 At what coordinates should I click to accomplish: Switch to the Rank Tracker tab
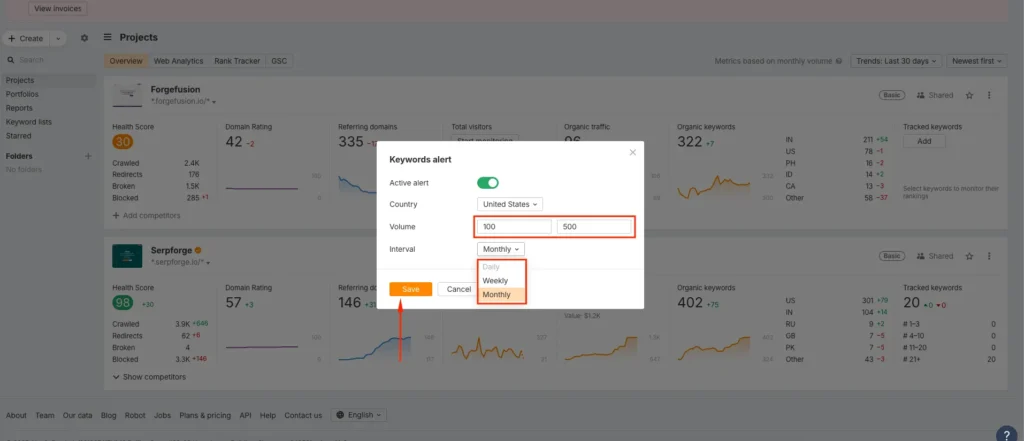point(237,61)
